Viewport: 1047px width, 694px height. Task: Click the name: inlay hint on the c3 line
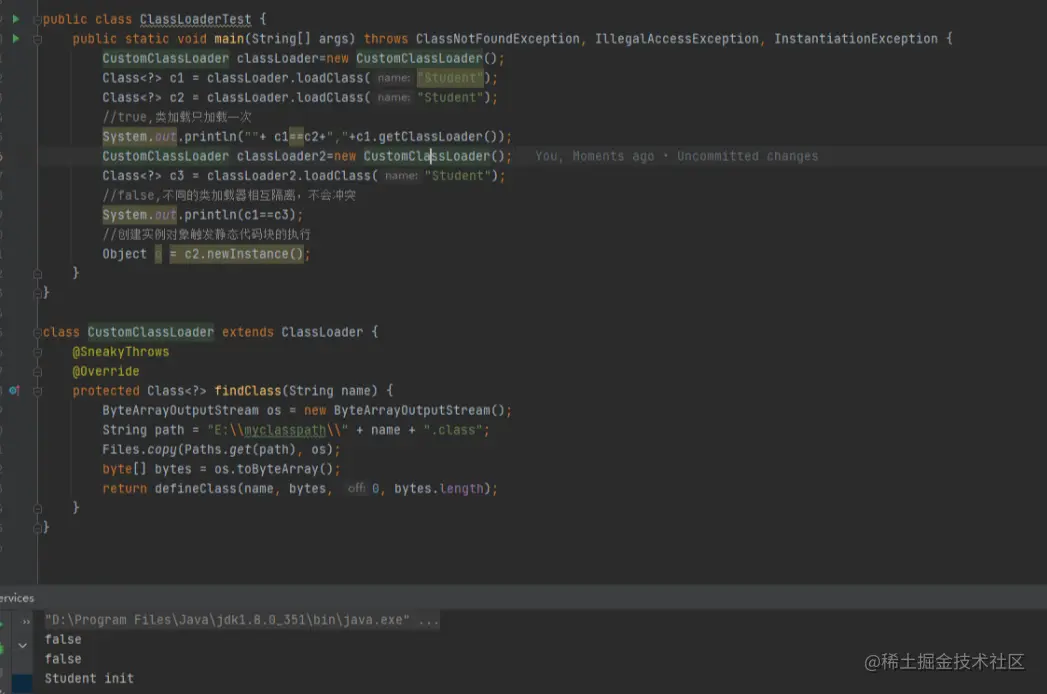[x=401, y=176]
